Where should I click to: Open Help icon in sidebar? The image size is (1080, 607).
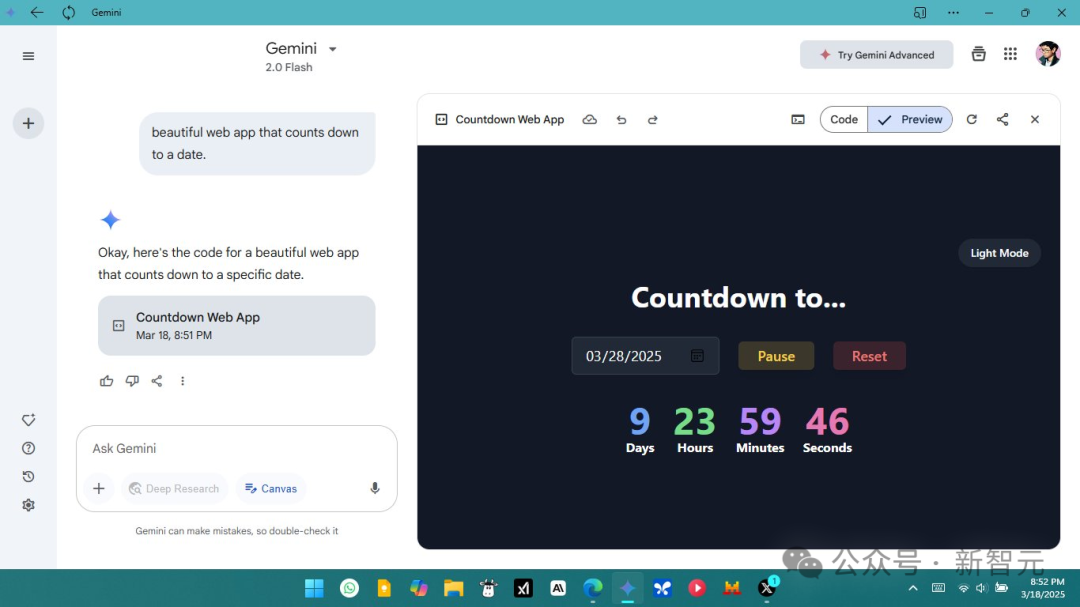pos(28,448)
